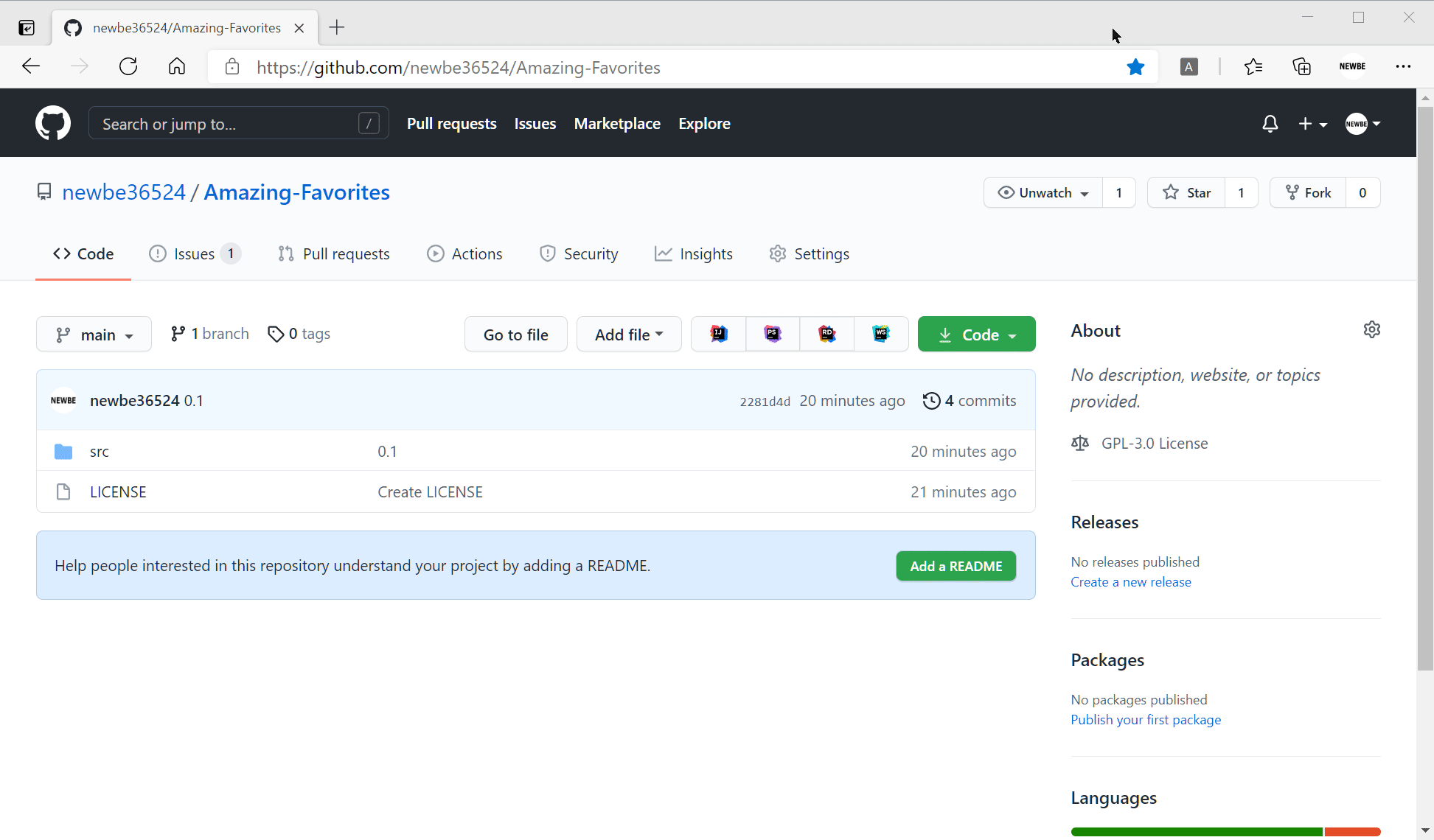This screenshot has width=1434, height=840.
Task: Click the Settings gear icon in About section
Action: pos(1371,329)
